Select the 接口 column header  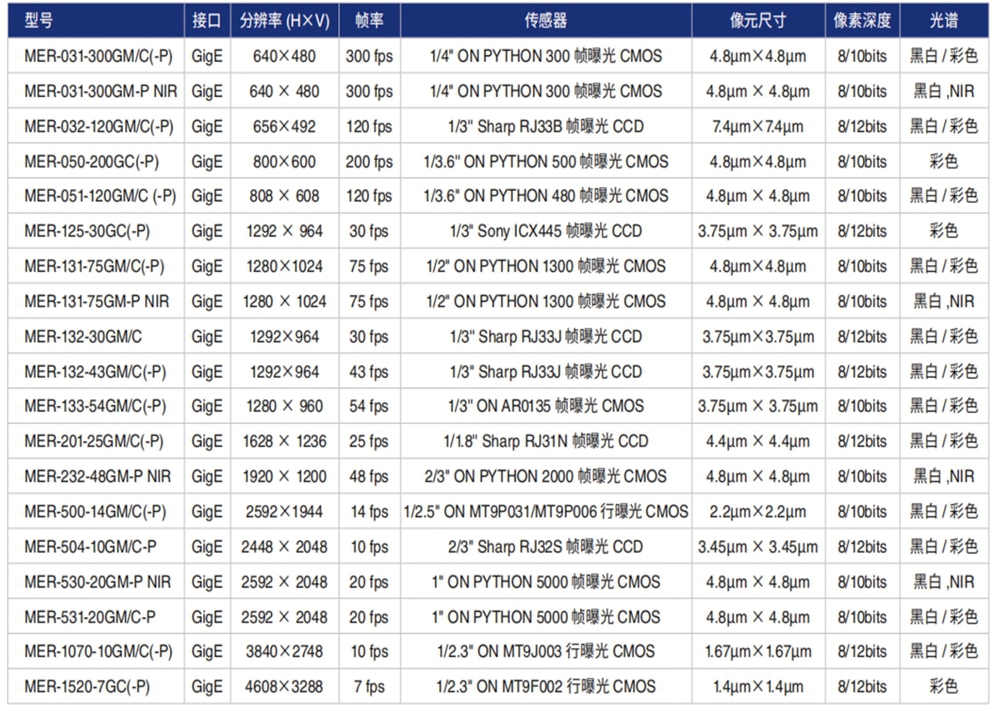point(206,21)
